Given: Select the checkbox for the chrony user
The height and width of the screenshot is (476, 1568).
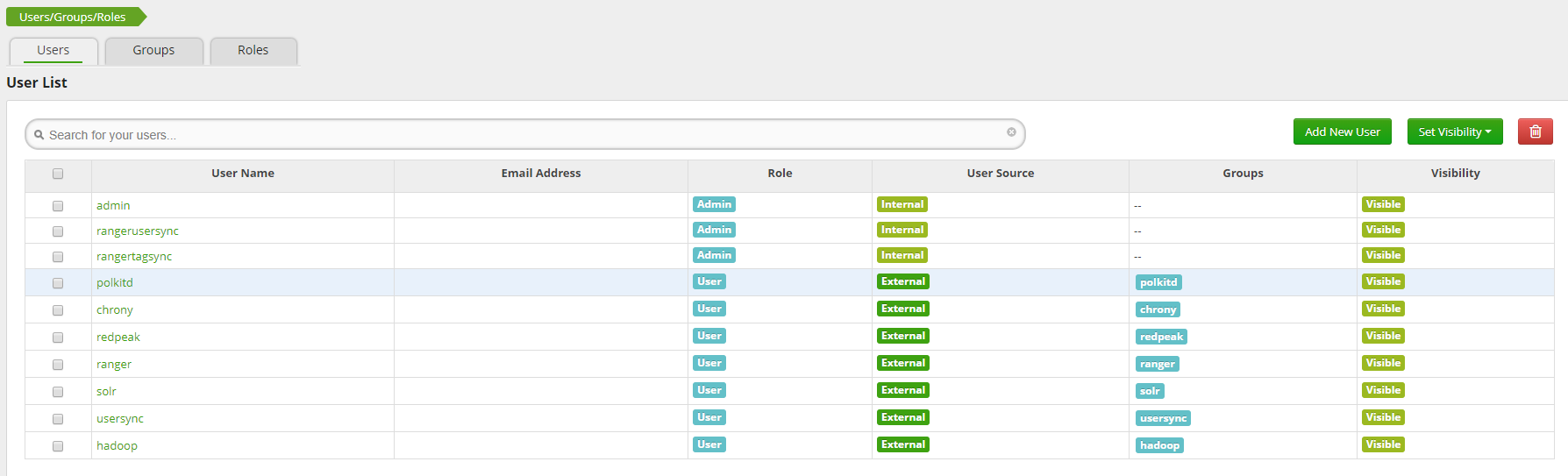Looking at the screenshot, I should pos(58,310).
